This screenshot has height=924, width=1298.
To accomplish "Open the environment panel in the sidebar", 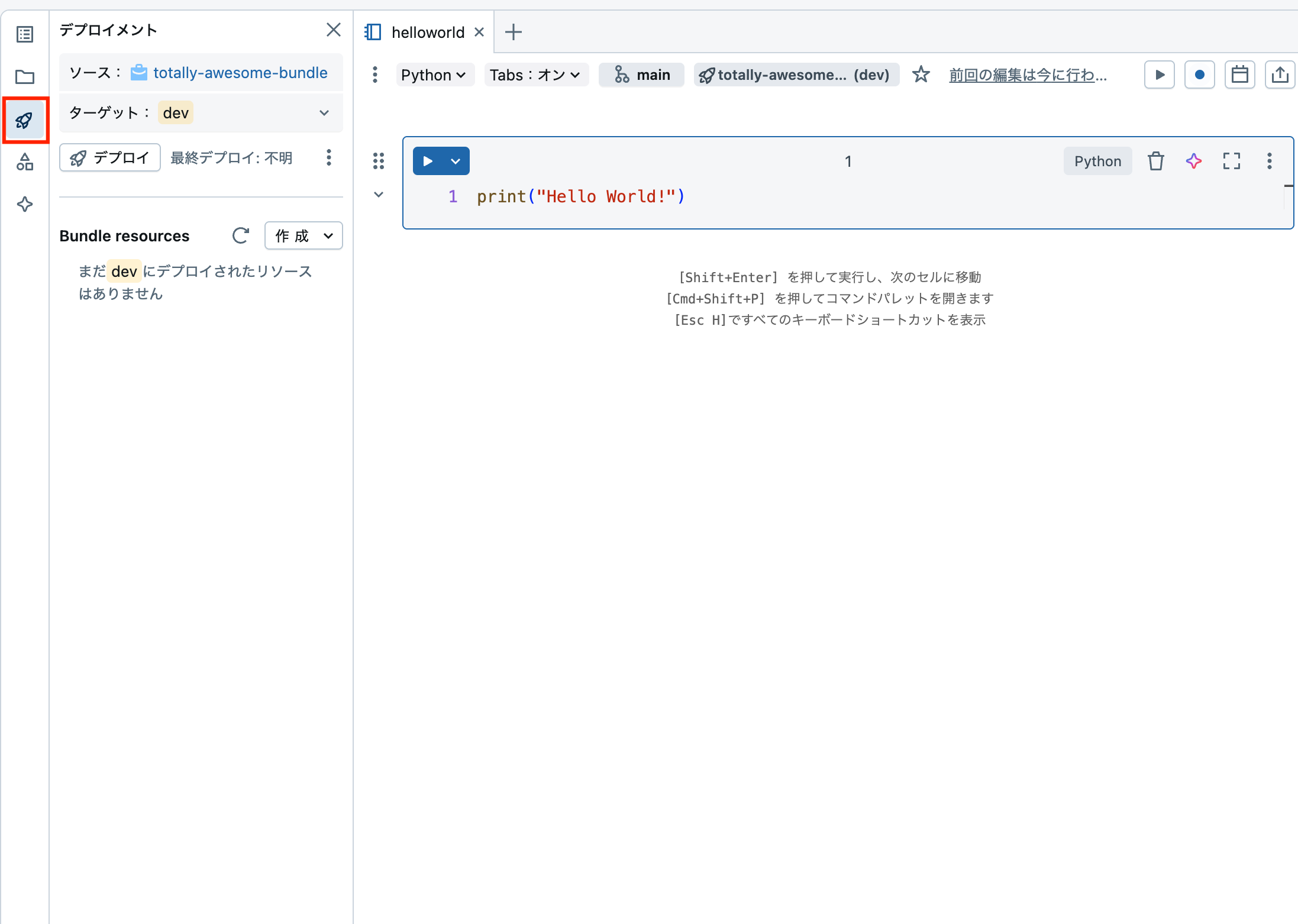I will coord(24,161).
